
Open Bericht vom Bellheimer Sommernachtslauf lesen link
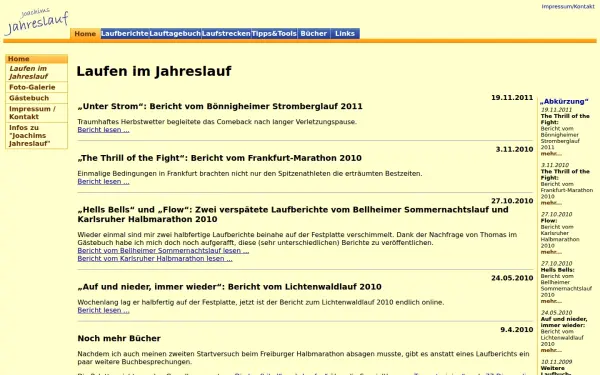(163, 251)
